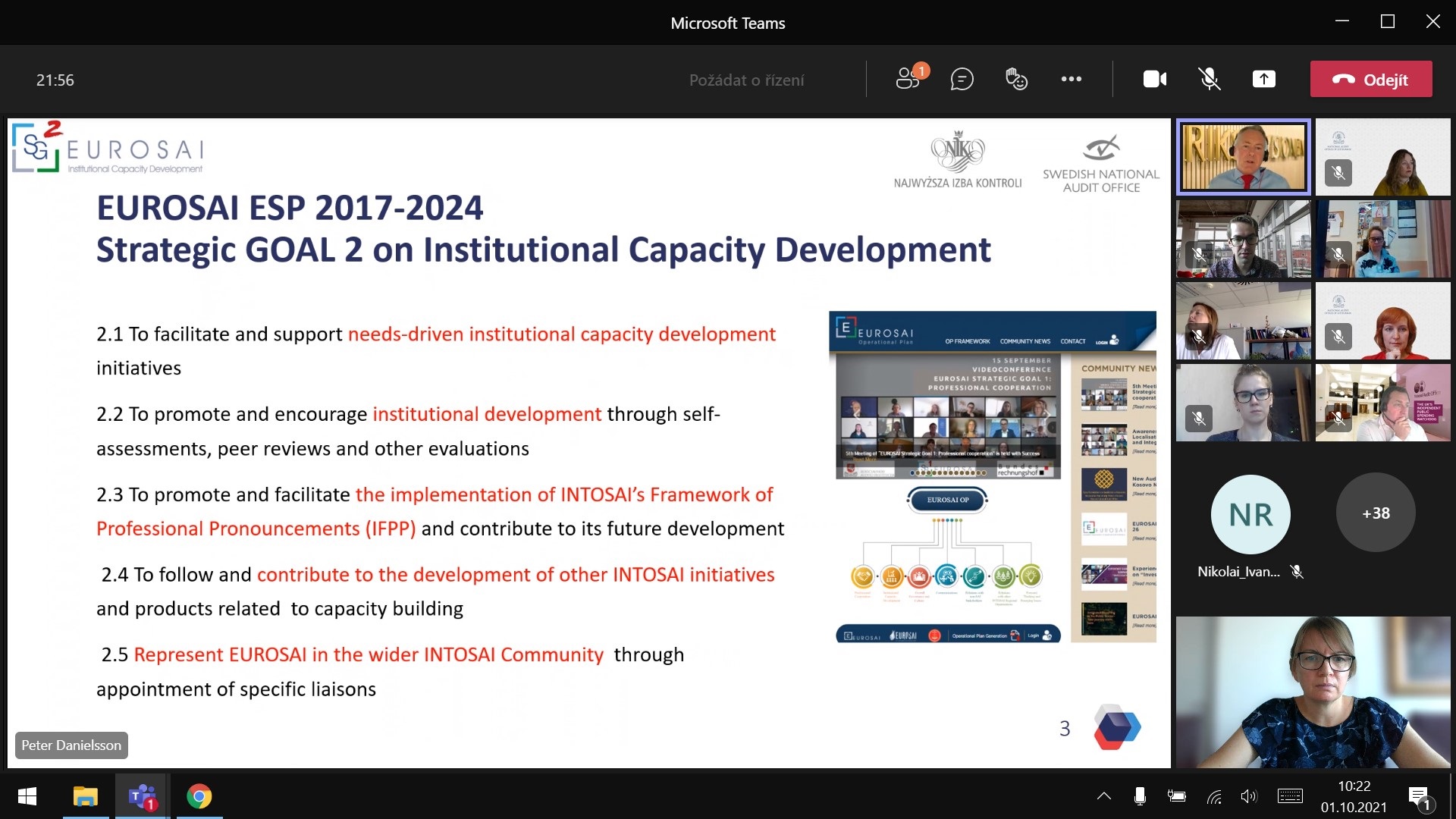
Task: Show hidden system tray icons
Action: 1104,796
